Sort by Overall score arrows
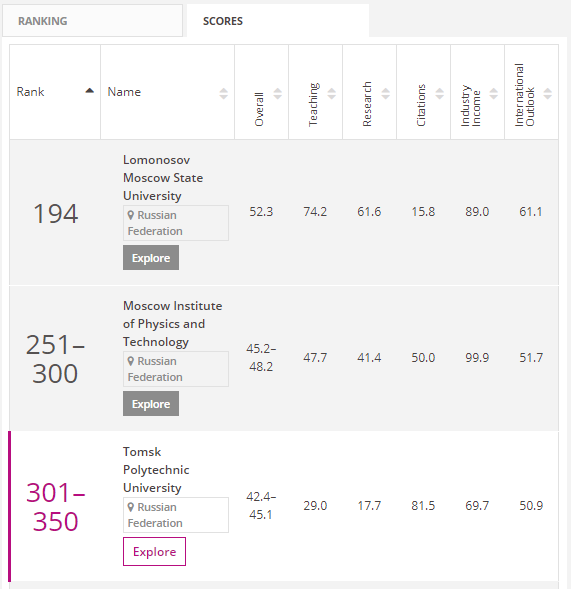This screenshot has width=571, height=589. [x=278, y=94]
